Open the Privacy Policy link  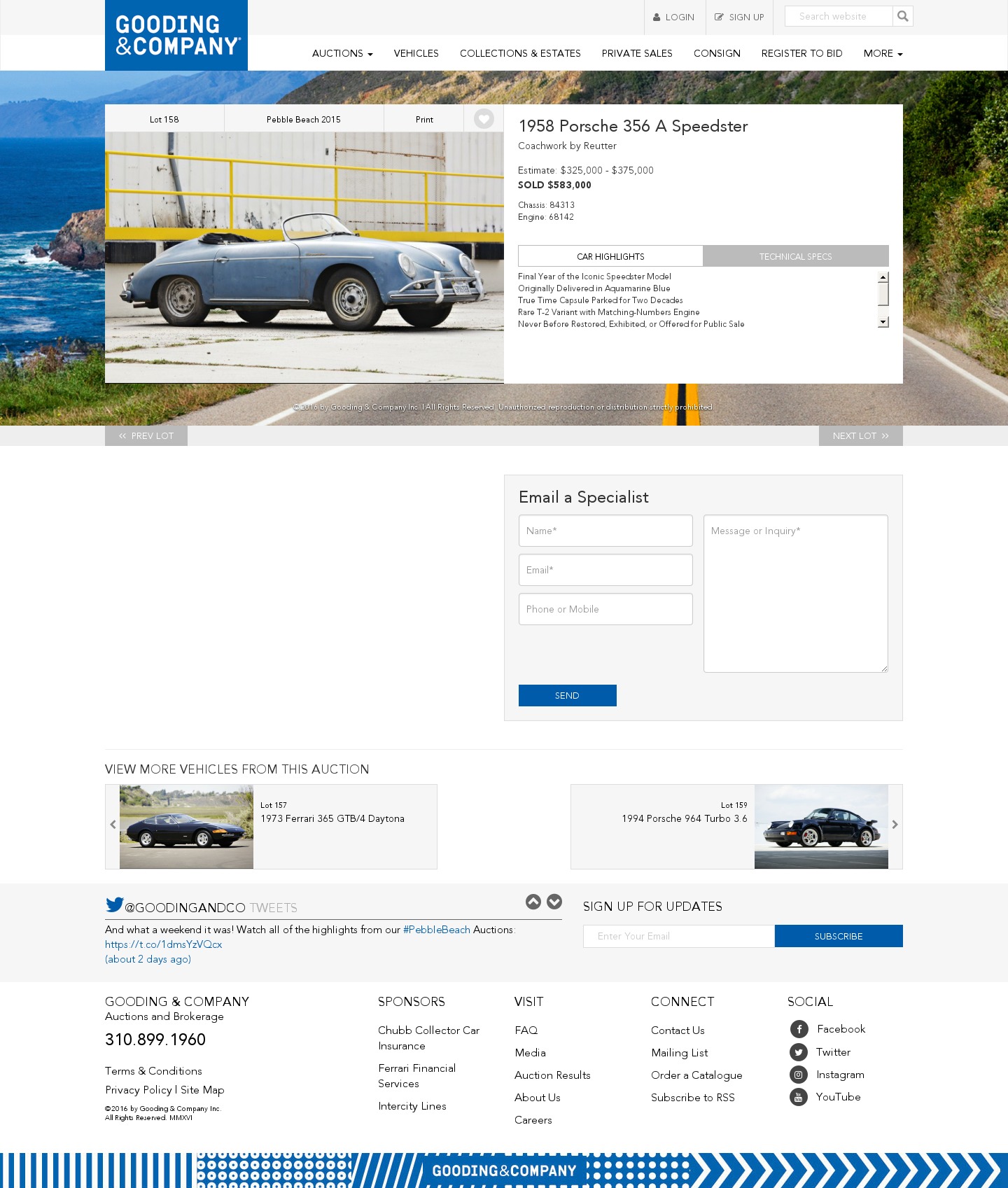tap(139, 1090)
